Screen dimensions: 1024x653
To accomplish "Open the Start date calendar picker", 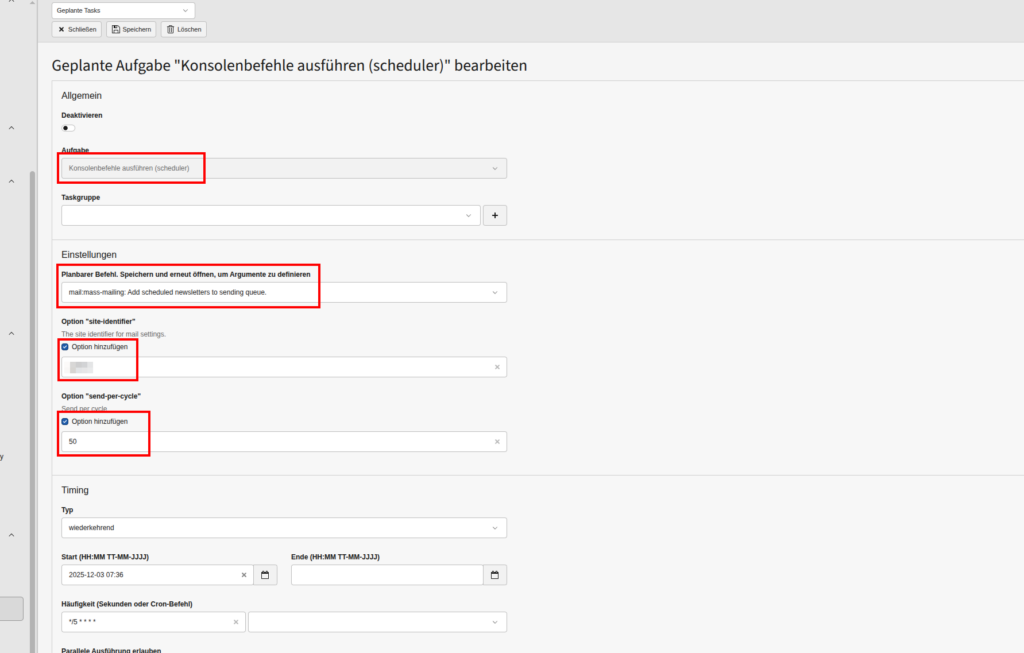I will pyautogui.click(x=266, y=575).
